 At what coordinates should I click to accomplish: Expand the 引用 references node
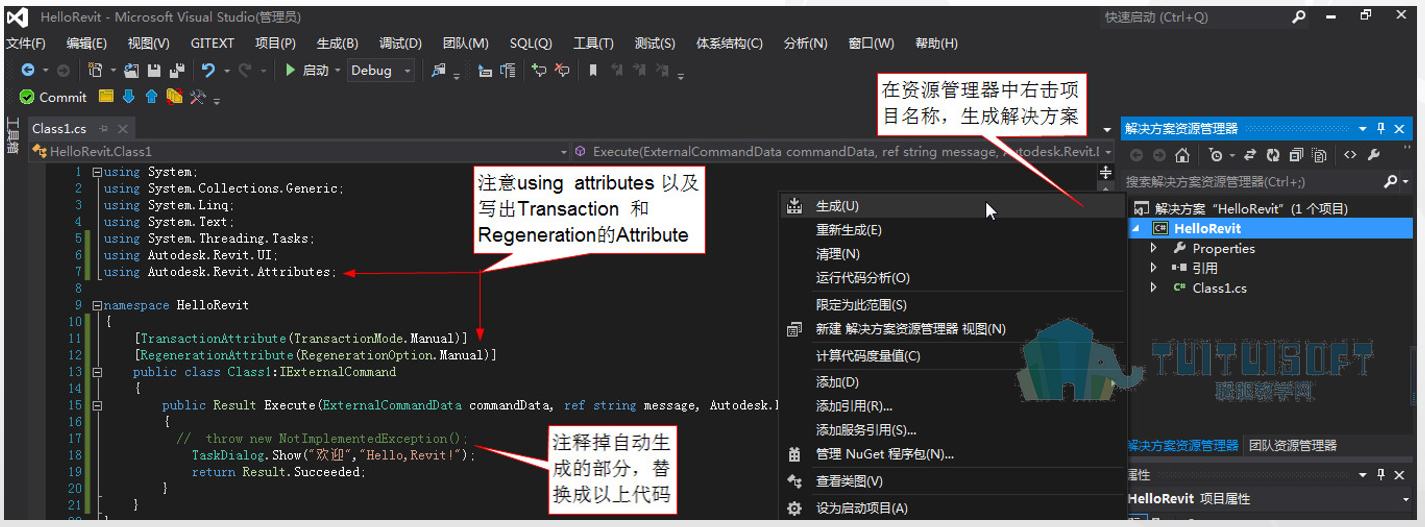tap(1153, 268)
